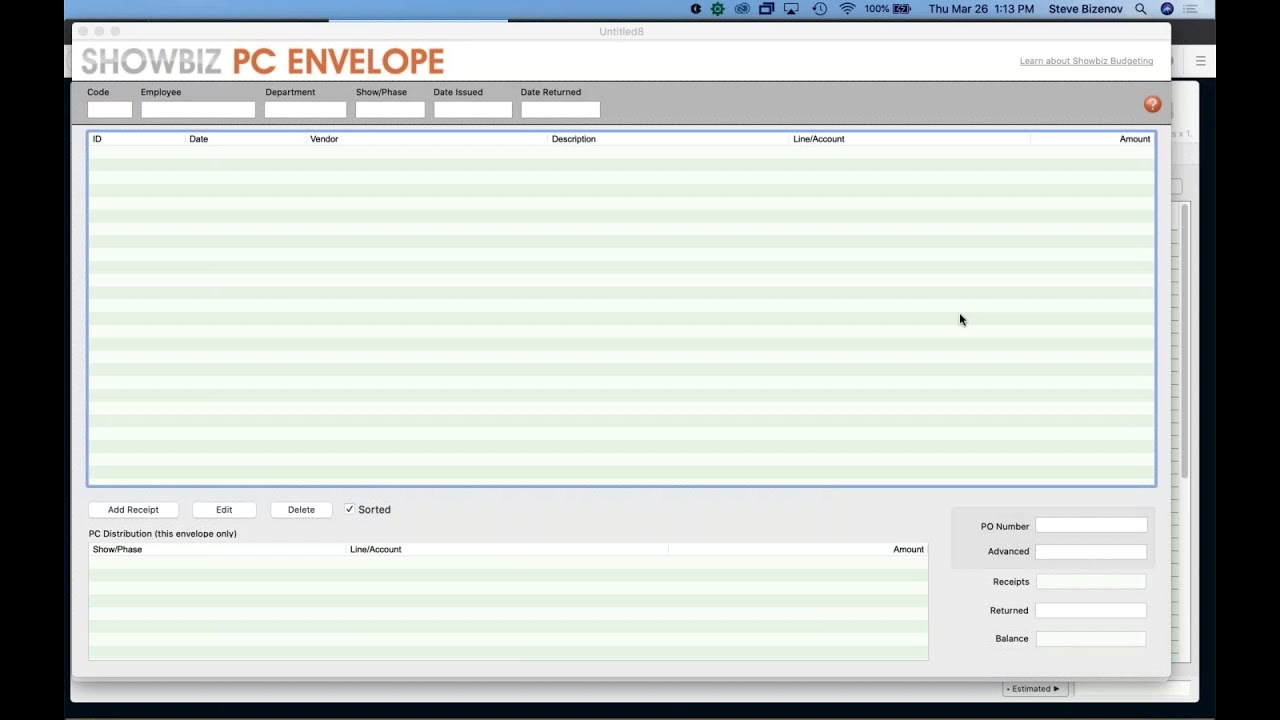Click the hamburger menu icon in the background window
Screen dimensions: 1280x720
click(1200, 61)
